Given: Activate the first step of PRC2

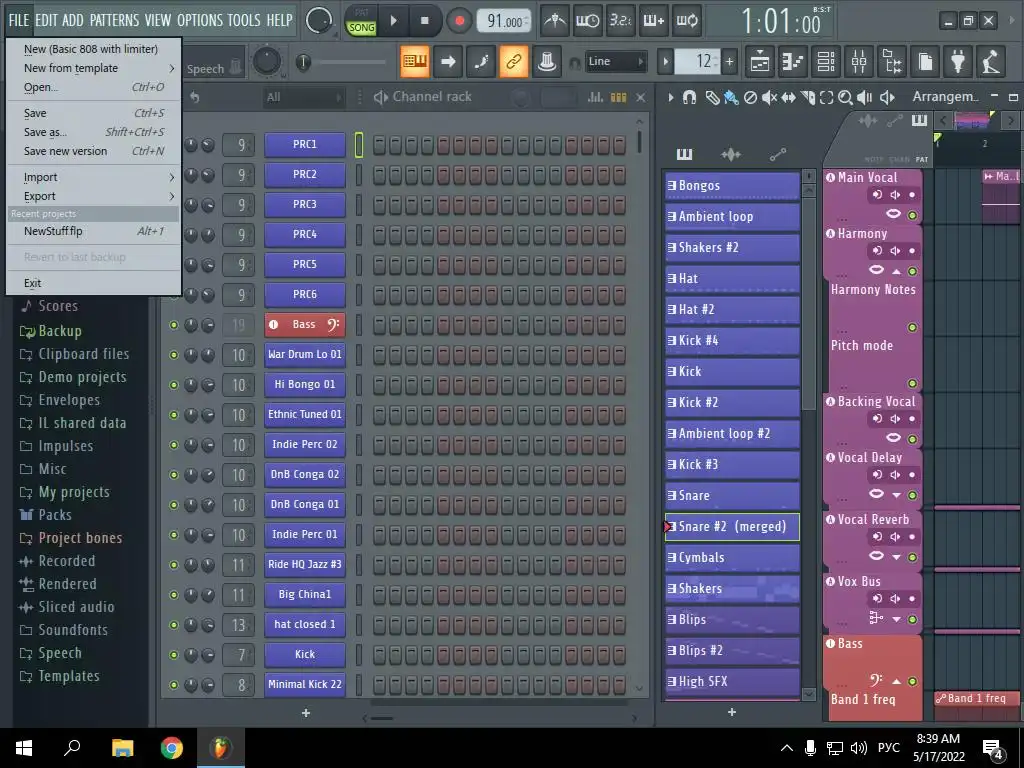Looking at the screenshot, I should point(379,174).
